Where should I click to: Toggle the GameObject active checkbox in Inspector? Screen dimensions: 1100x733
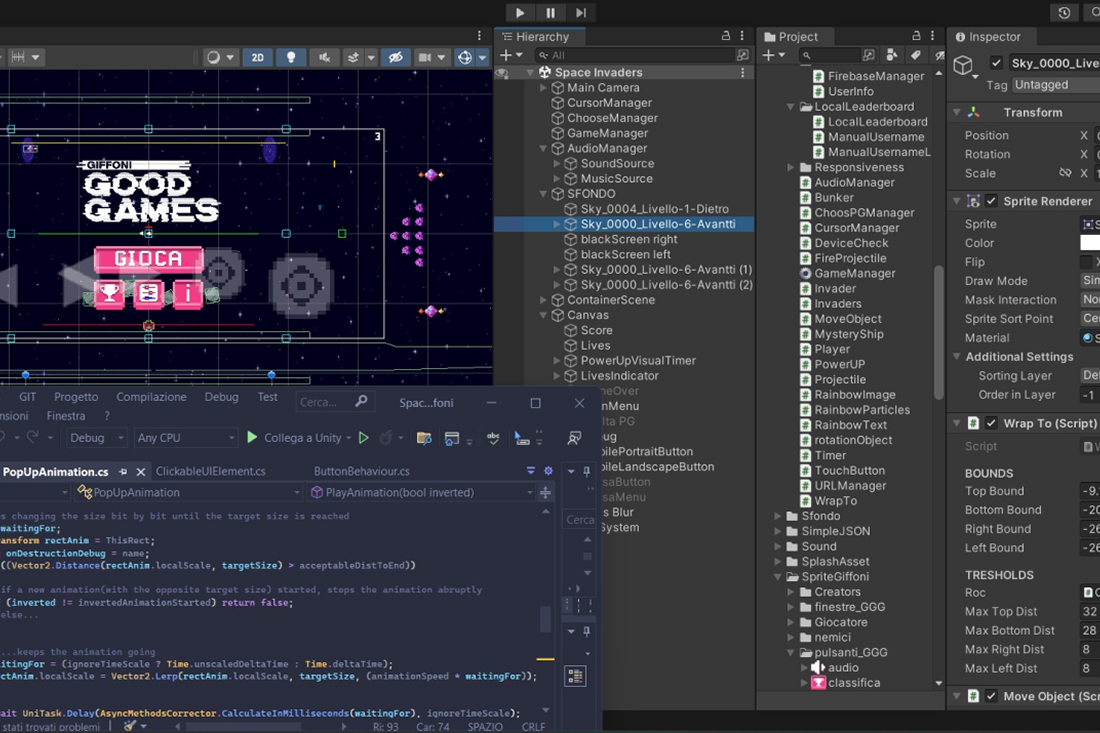[x=996, y=63]
